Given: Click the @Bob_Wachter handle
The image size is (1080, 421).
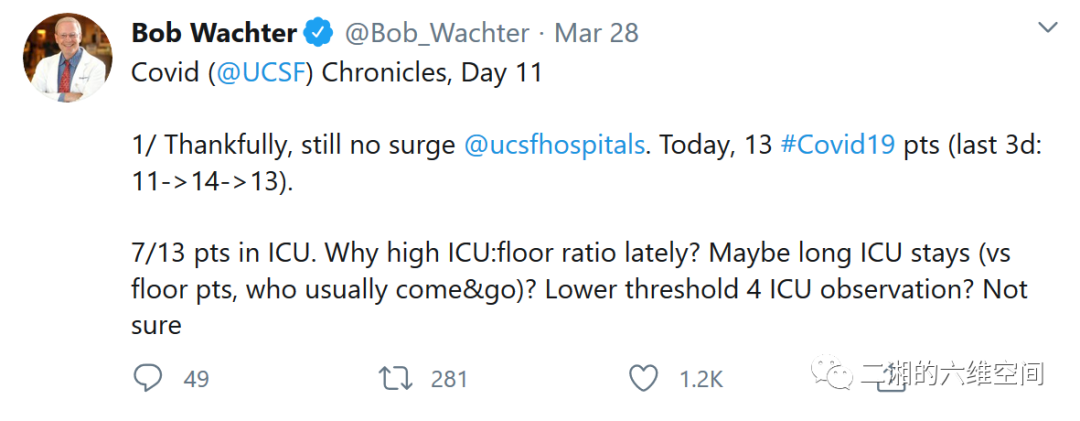Looking at the screenshot, I should 437,34.
